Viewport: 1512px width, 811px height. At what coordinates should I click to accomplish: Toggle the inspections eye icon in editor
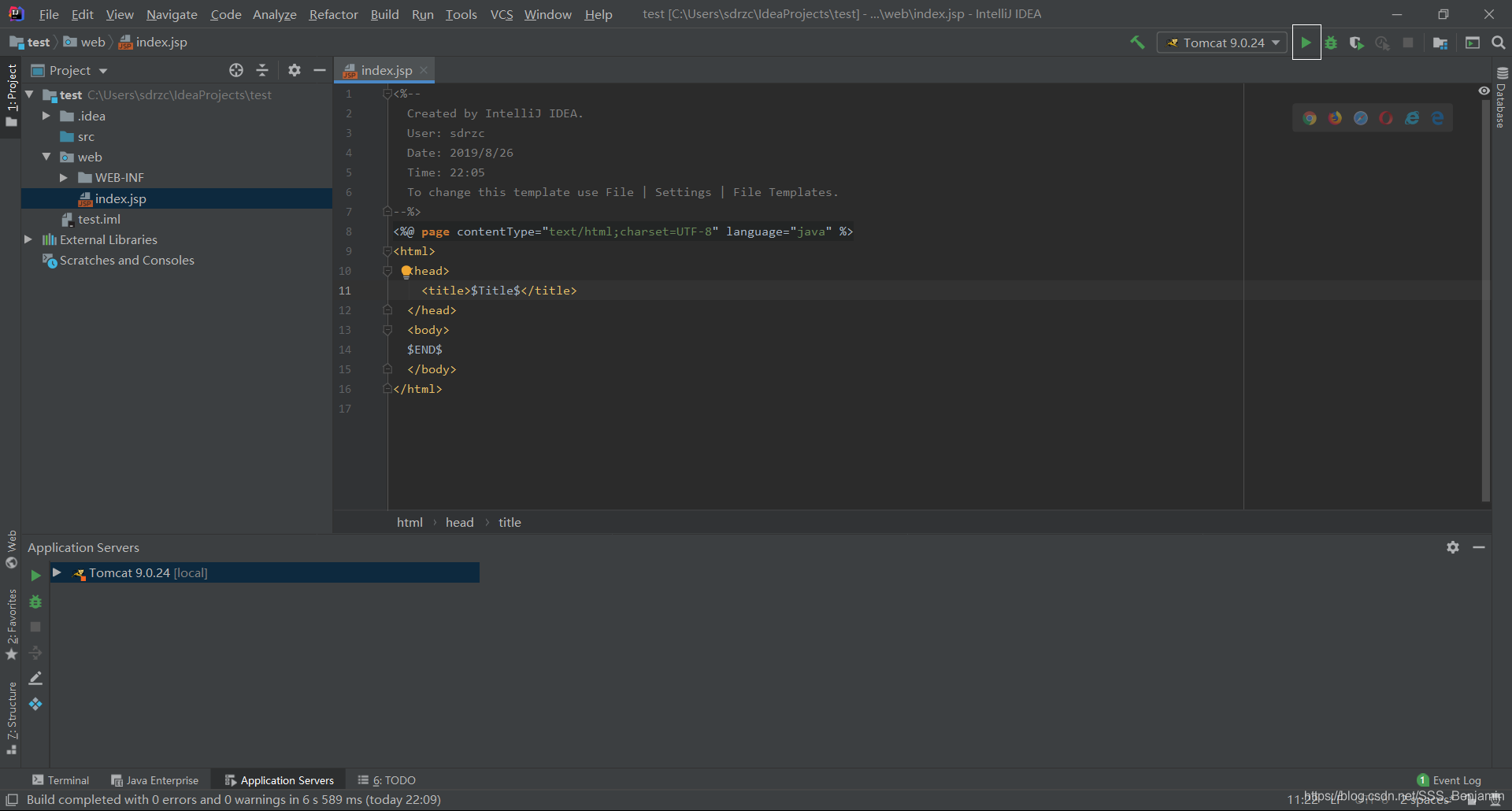pyautogui.click(x=1484, y=91)
